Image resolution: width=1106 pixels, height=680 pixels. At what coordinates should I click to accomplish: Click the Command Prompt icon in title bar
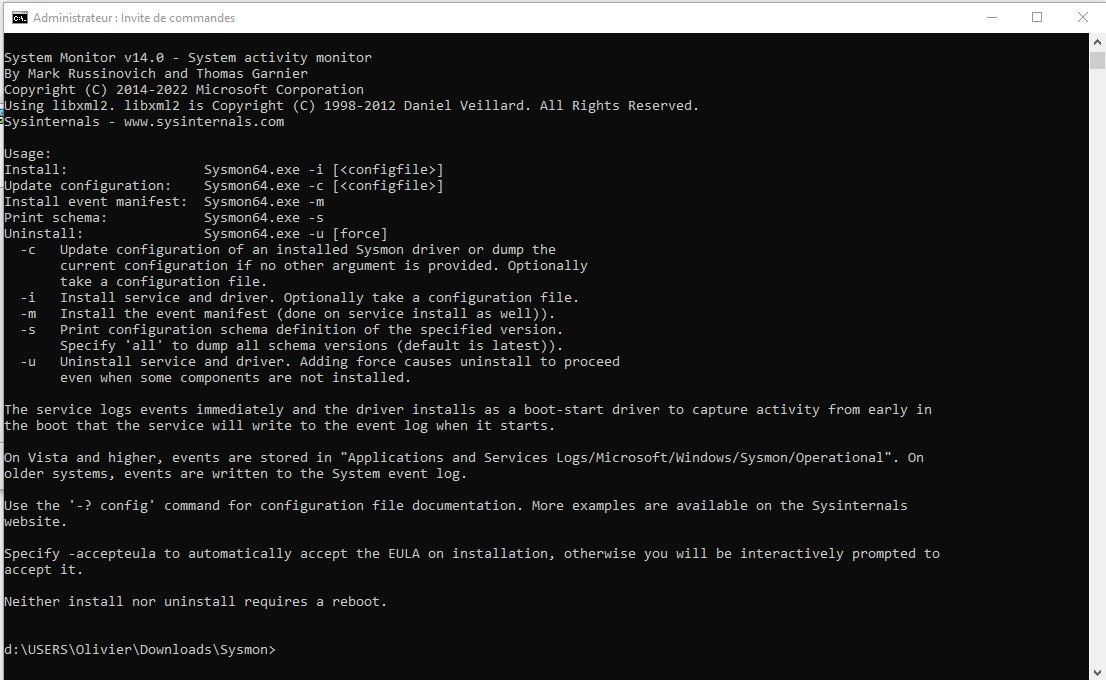pyautogui.click(x=18, y=17)
